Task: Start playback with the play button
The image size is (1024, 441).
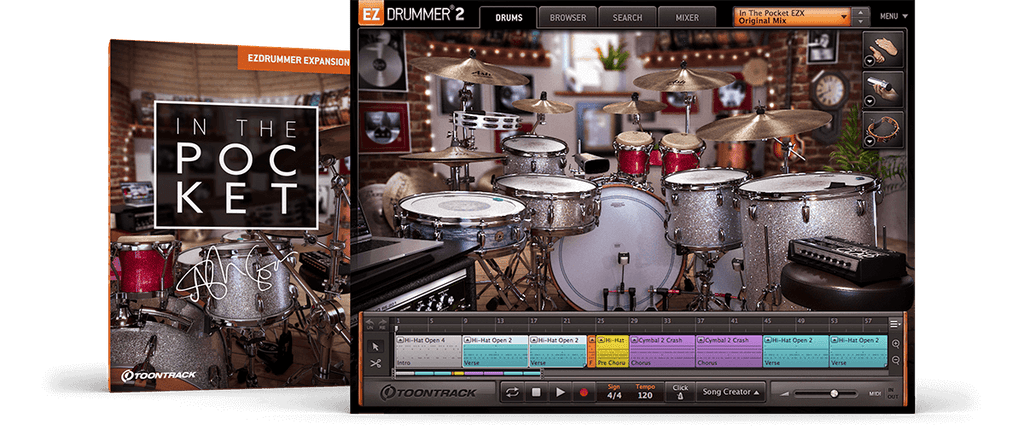Action: tap(560, 393)
